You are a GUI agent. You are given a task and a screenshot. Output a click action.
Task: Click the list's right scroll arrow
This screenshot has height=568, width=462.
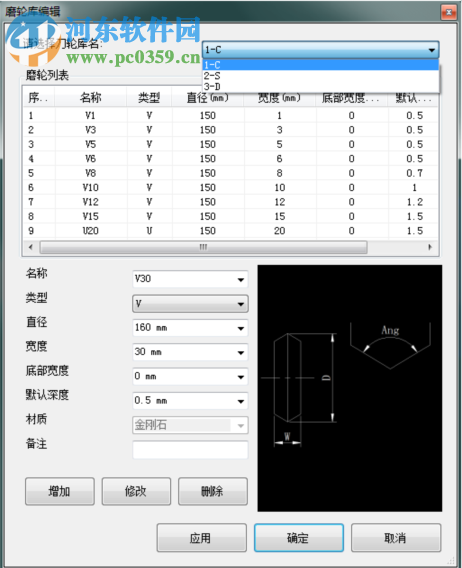pos(430,247)
